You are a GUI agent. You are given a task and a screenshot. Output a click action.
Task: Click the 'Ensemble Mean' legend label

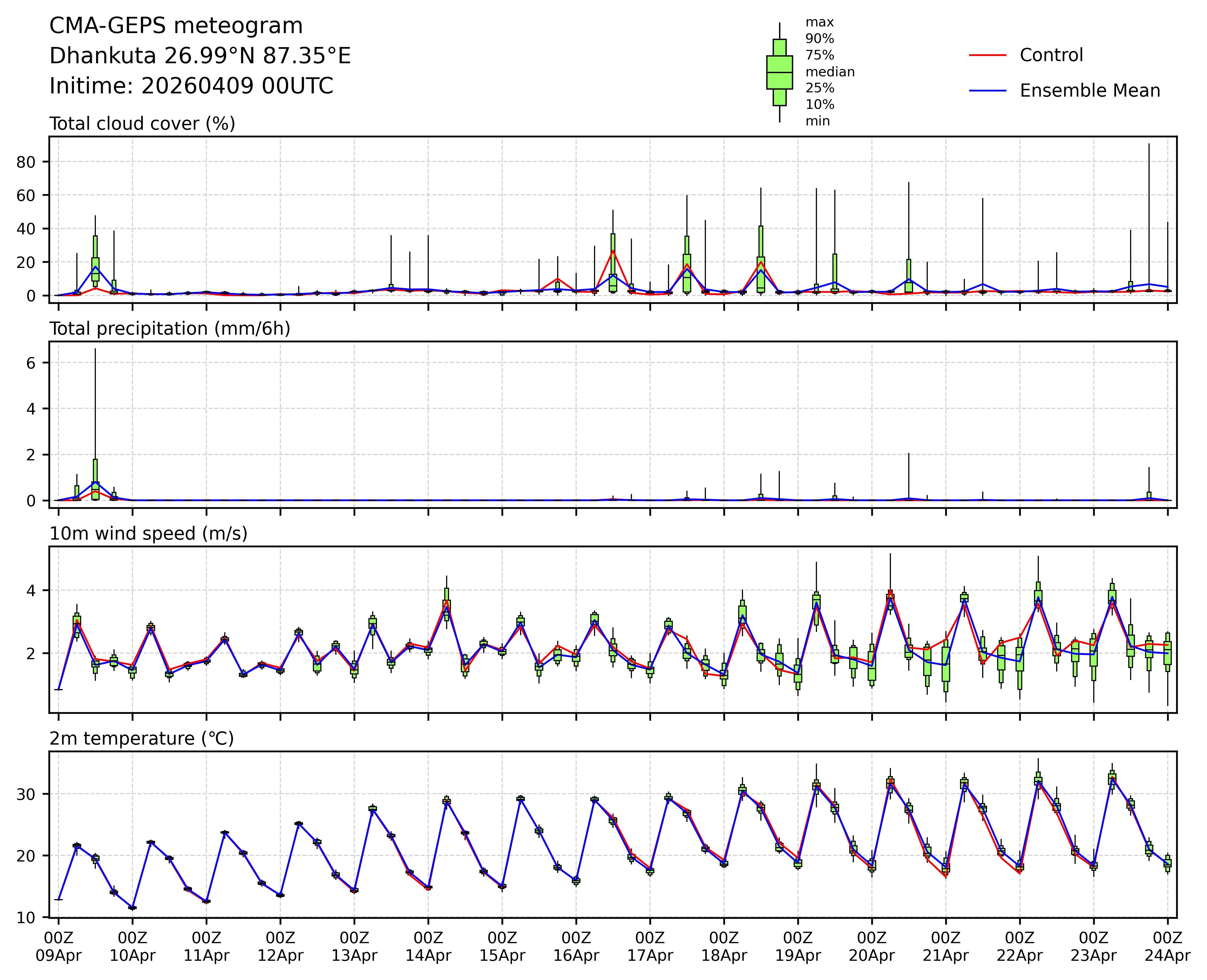tap(1090, 90)
